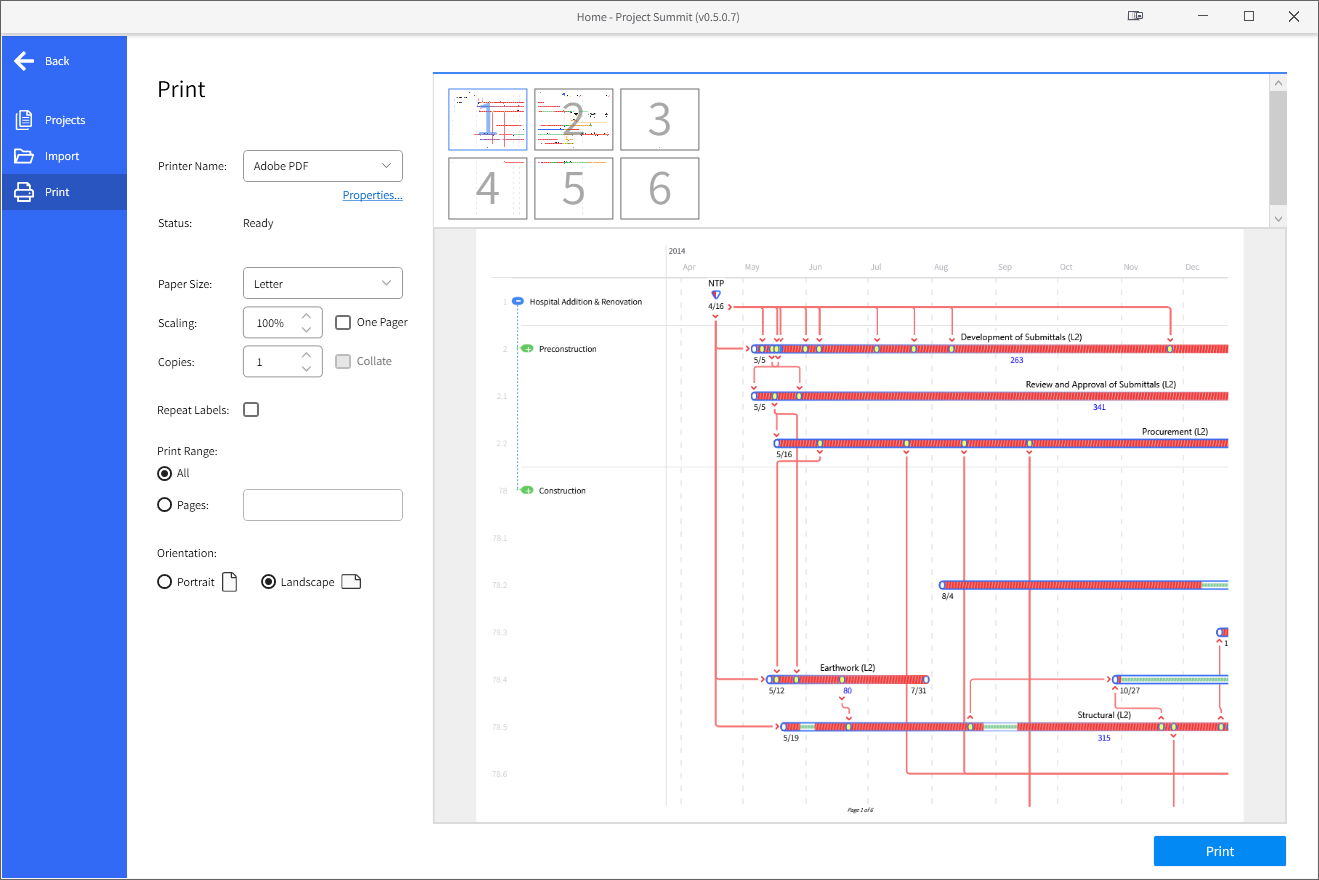Select the Print printer icon in sidebar
1319x880 pixels.
point(24,192)
